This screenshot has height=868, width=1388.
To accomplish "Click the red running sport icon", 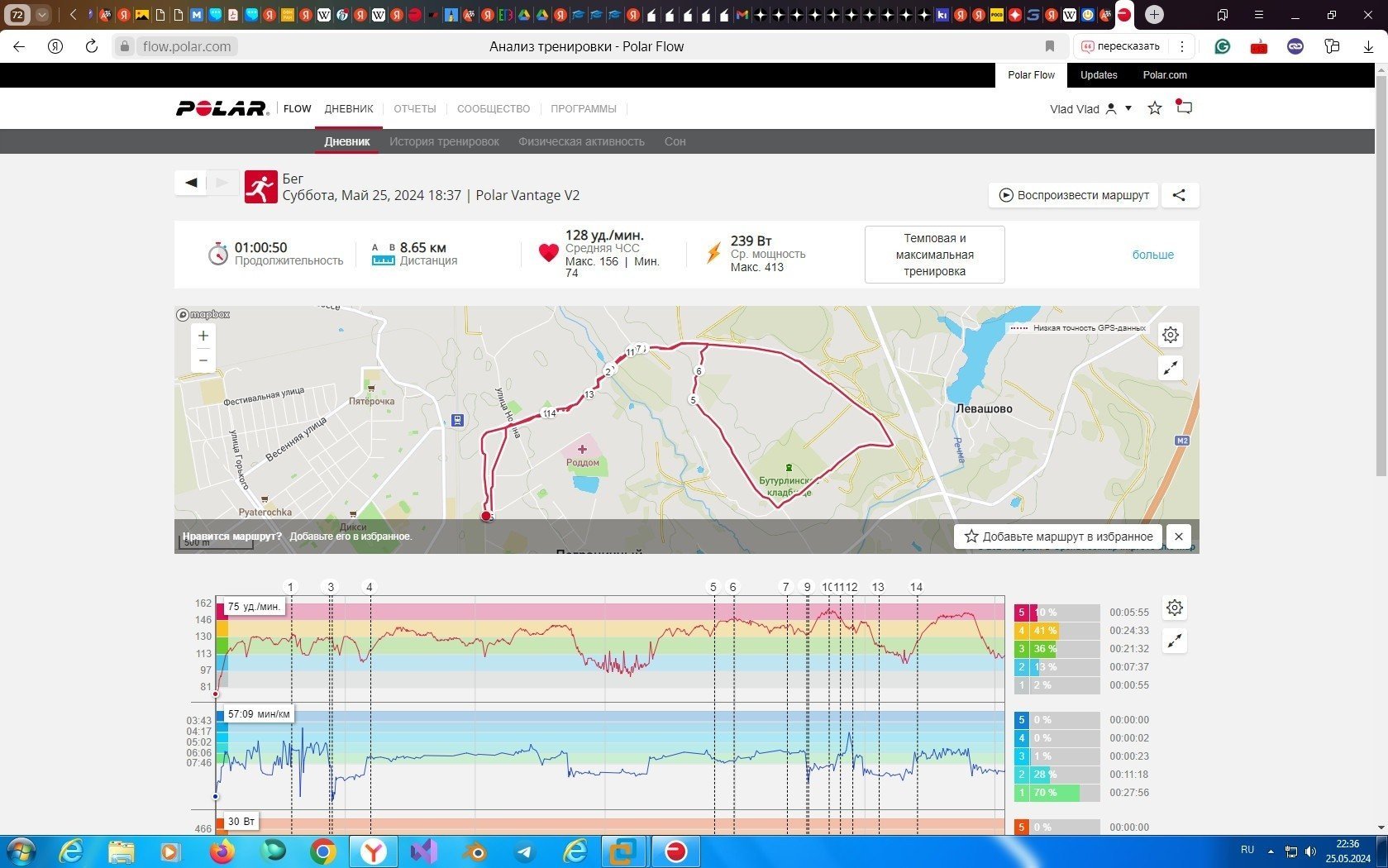I will pyautogui.click(x=260, y=187).
